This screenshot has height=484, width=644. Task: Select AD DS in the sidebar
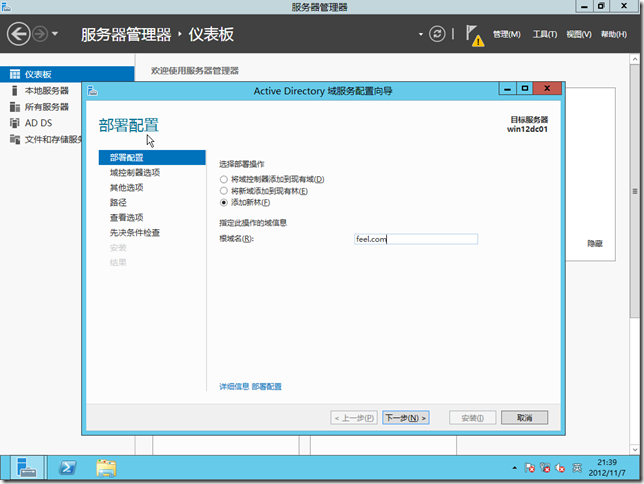(x=38, y=123)
